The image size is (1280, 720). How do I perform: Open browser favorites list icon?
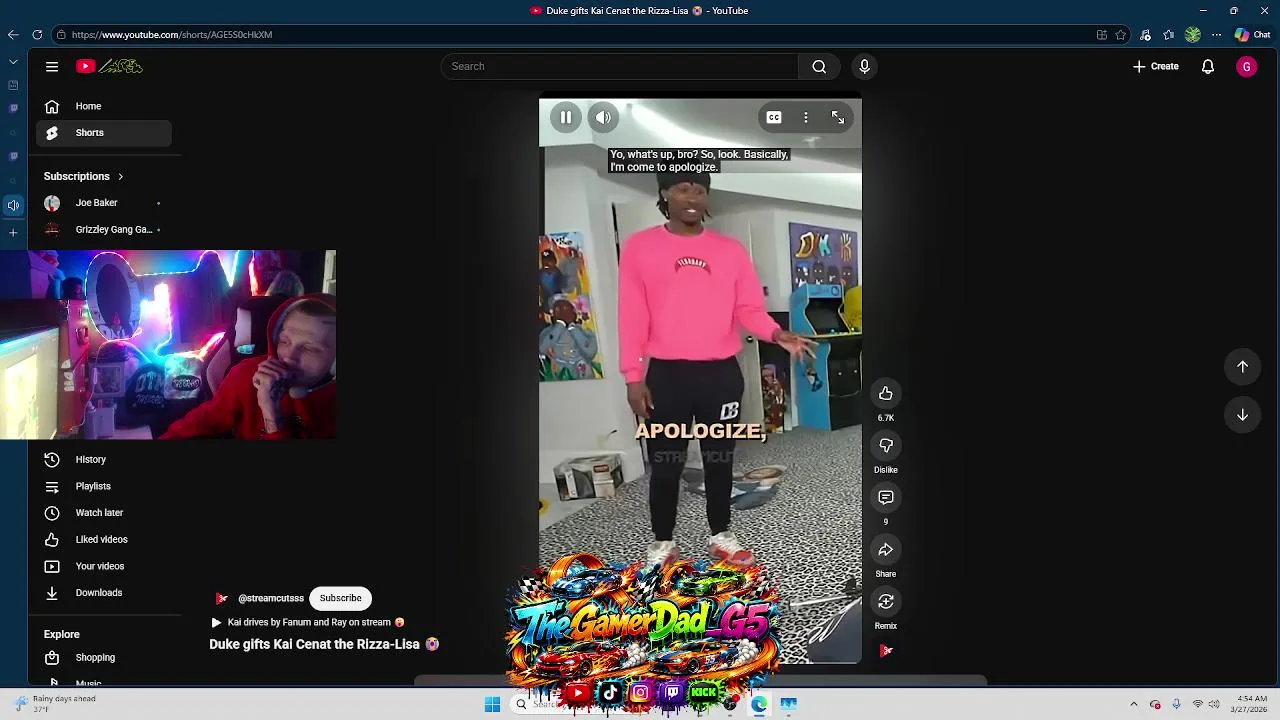(1168, 35)
